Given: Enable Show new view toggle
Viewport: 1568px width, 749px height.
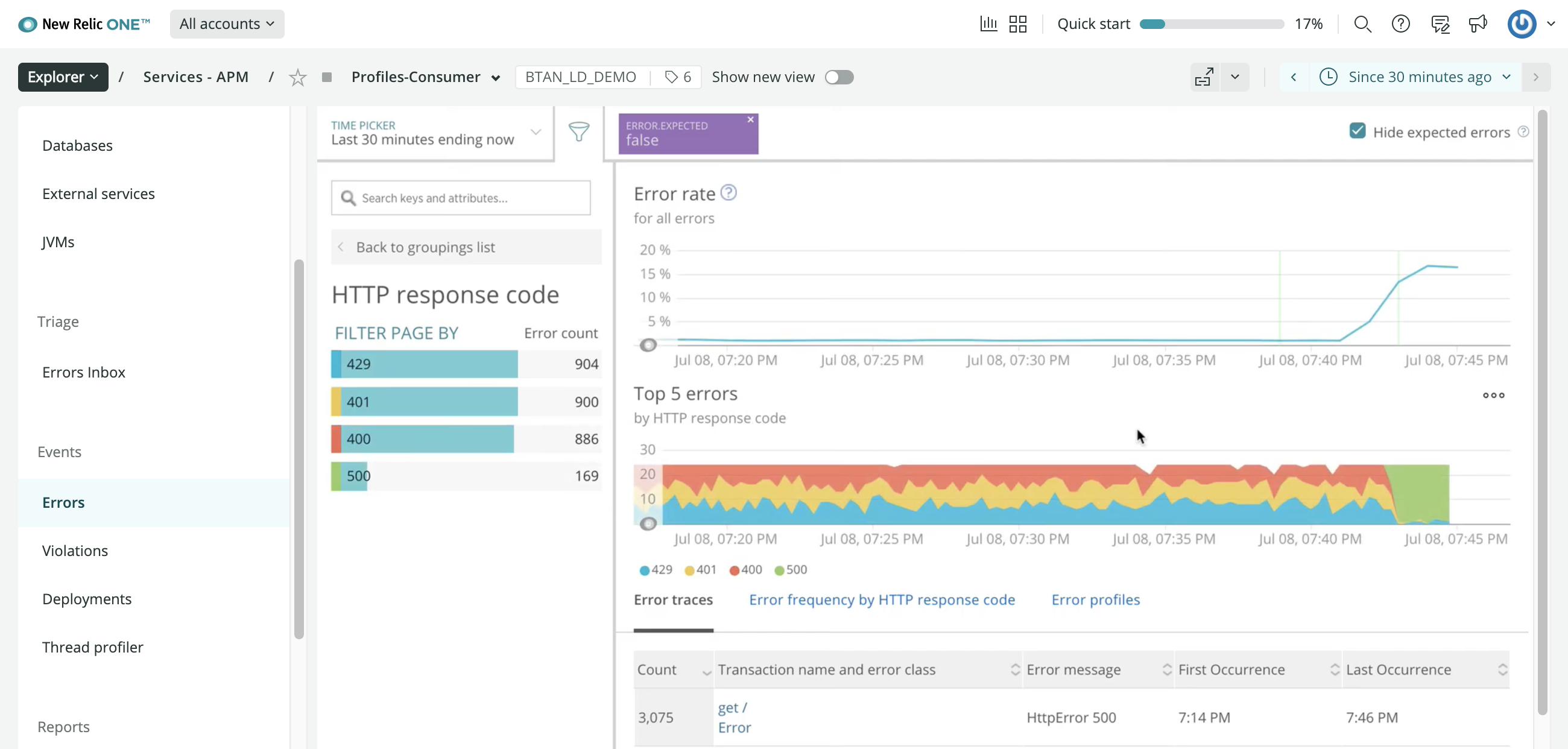Looking at the screenshot, I should (840, 77).
